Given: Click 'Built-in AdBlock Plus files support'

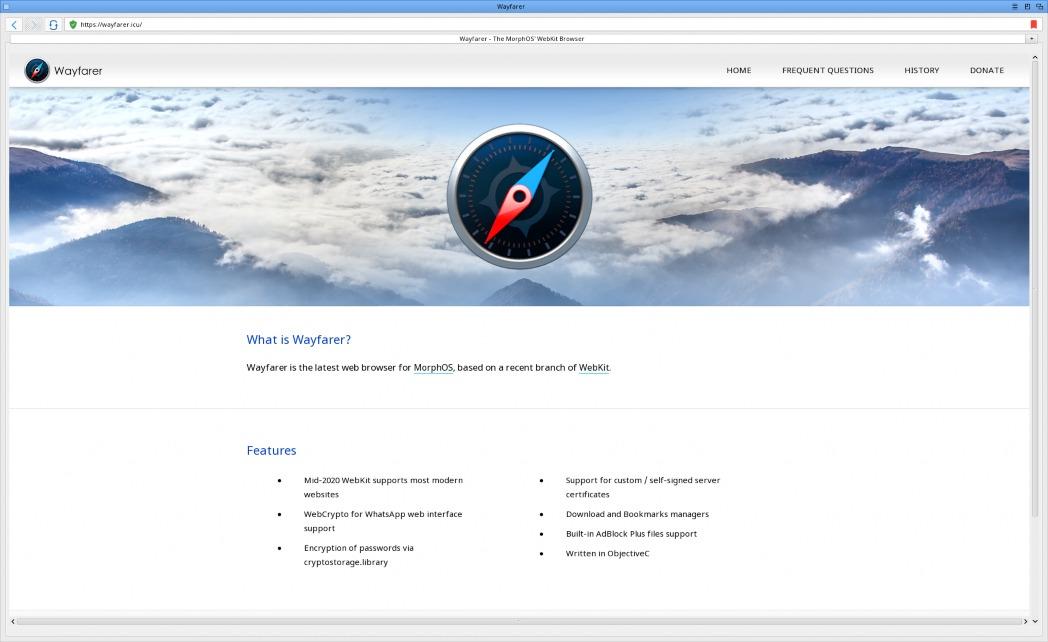Looking at the screenshot, I should tap(631, 534).
